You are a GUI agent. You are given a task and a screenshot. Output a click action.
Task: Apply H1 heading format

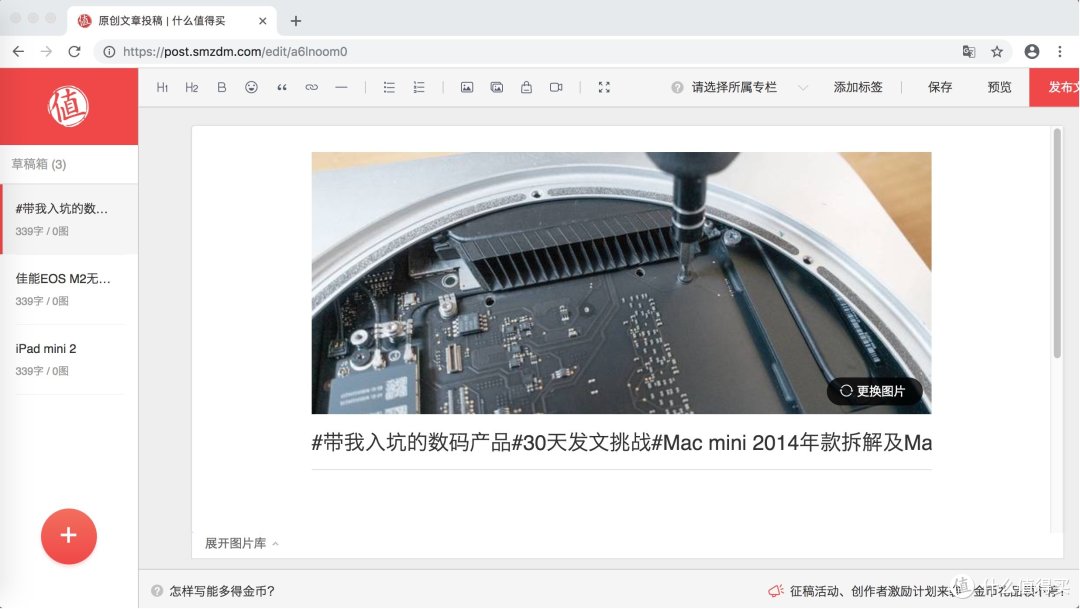click(x=163, y=87)
